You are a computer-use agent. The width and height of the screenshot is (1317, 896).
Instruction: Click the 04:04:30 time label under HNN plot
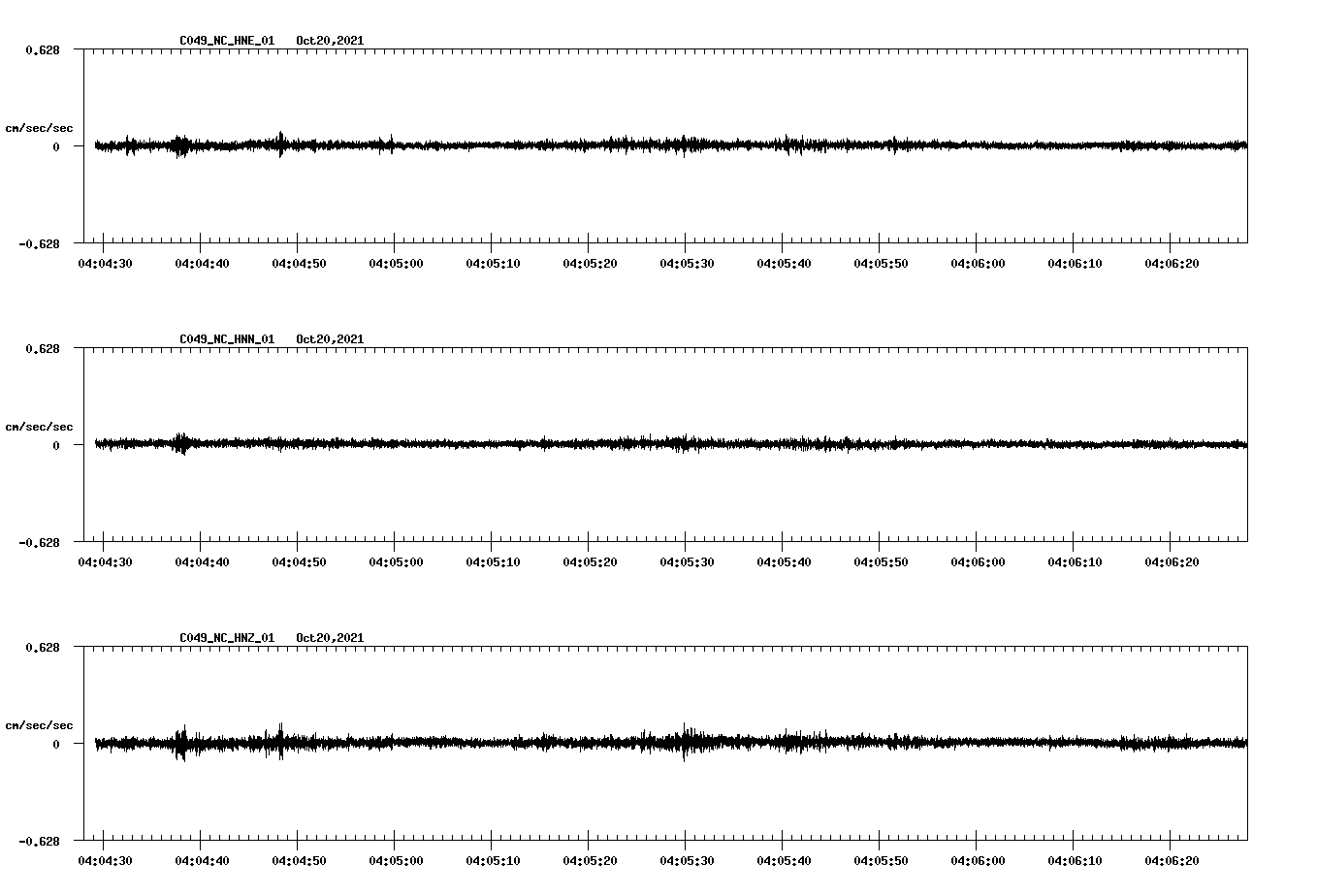point(105,562)
